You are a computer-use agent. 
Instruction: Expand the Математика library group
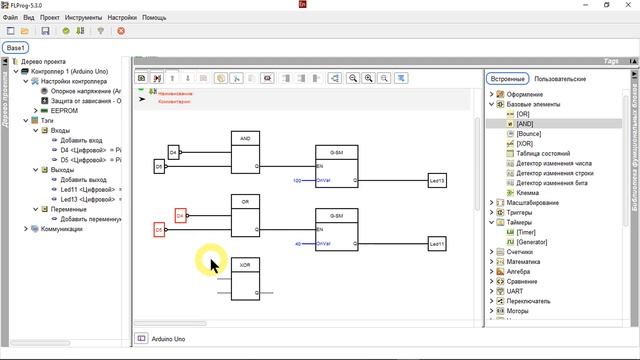[491, 262]
